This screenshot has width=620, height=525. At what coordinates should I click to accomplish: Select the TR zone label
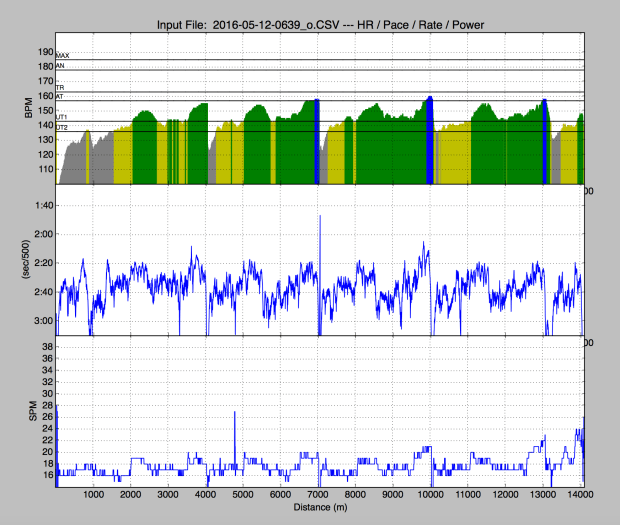pos(60,88)
